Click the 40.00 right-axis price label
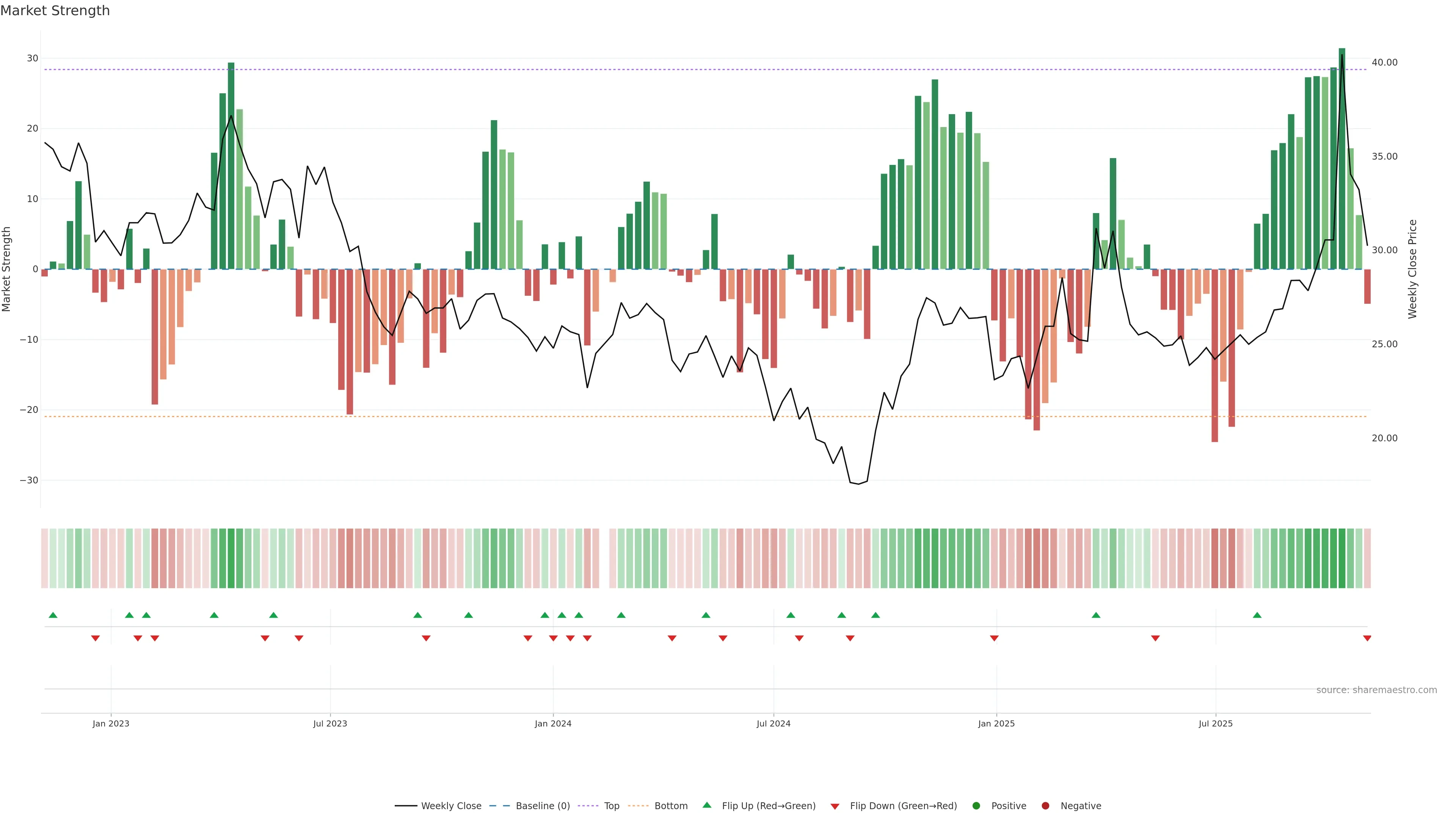Screen dimensions: 1456x819 (1384, 62)
